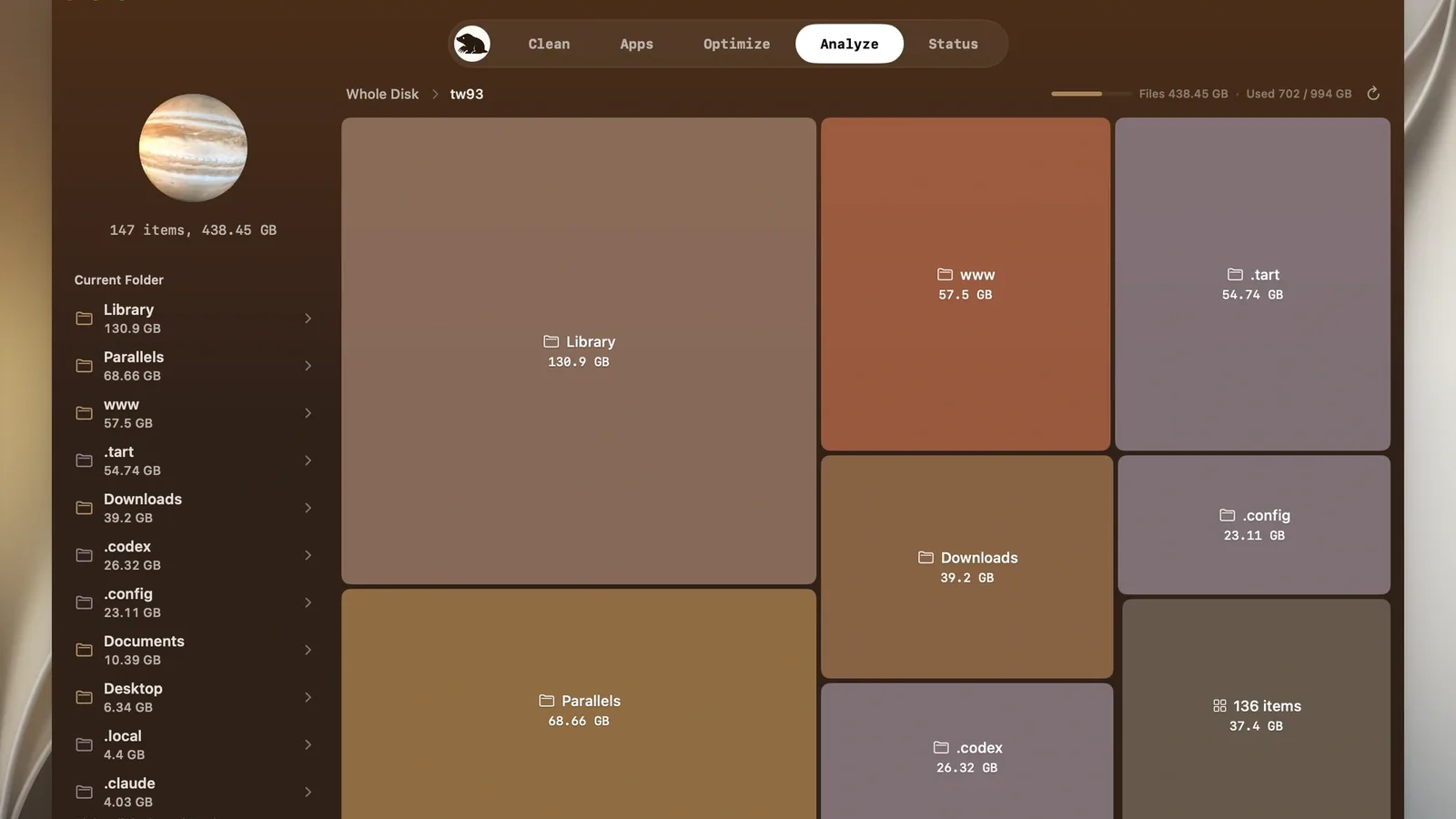Click the .config folder icon in sidebar

84,602
